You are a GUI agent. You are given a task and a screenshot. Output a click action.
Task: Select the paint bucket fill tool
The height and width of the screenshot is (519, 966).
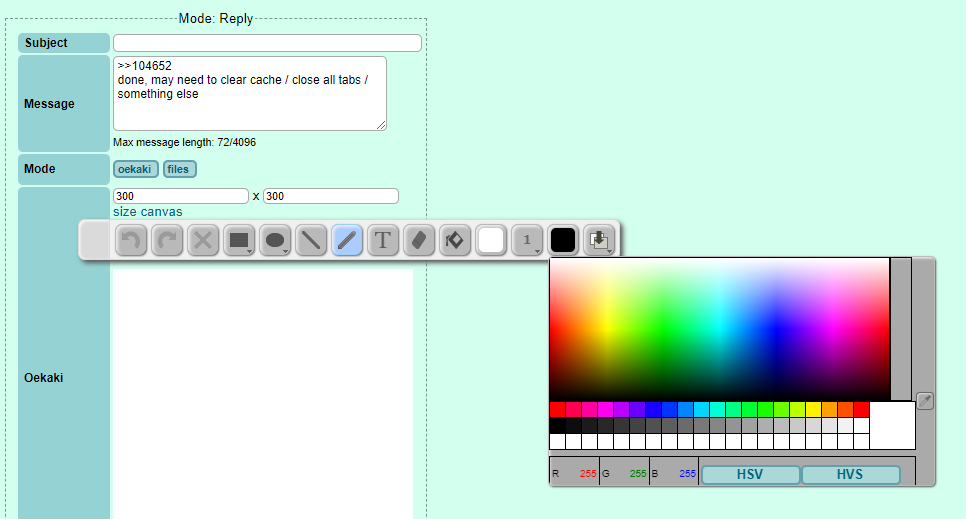click(x=455, y=240)
